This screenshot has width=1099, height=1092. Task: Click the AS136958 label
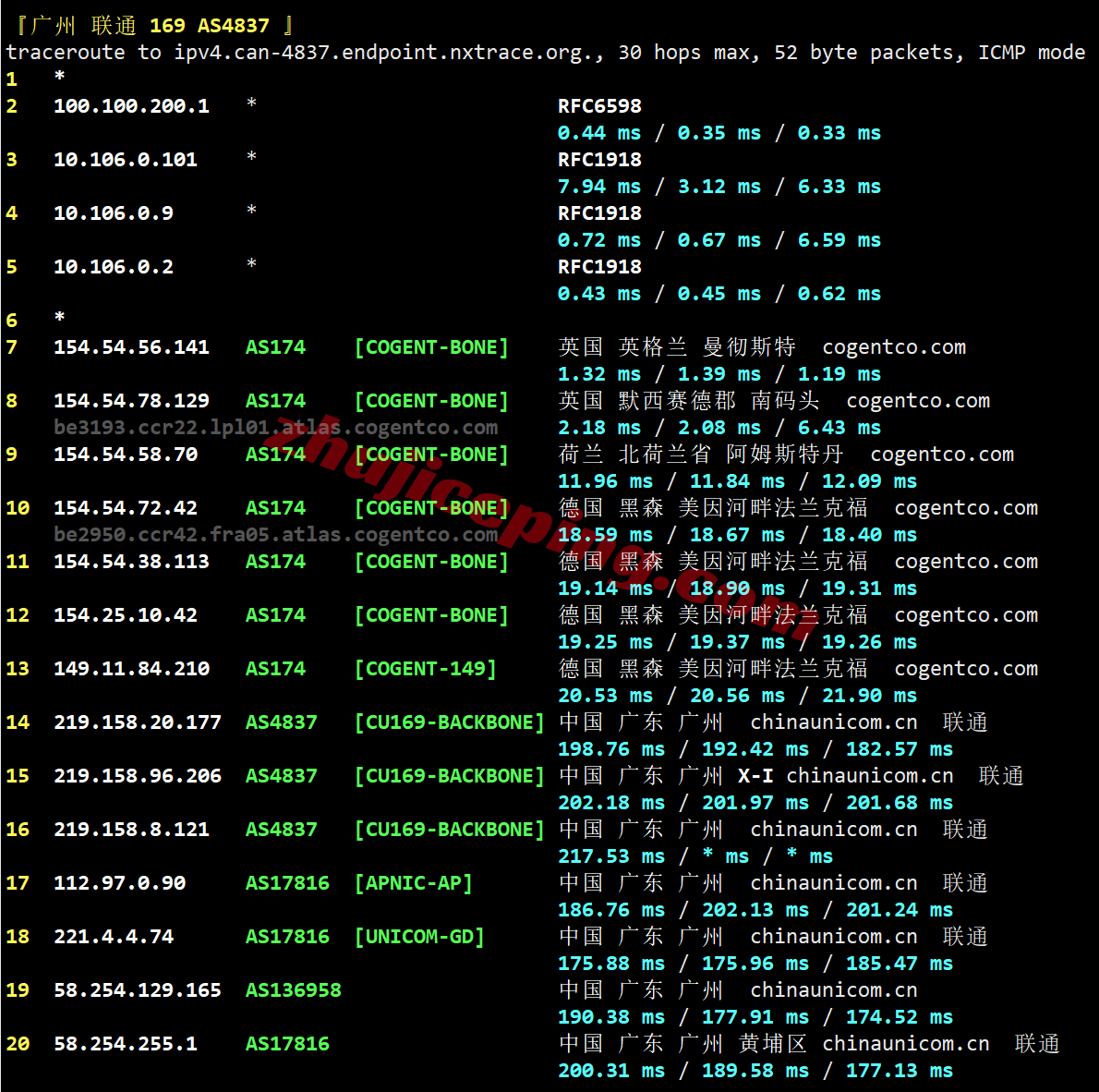pyautogui.click(x=293, y=990)
